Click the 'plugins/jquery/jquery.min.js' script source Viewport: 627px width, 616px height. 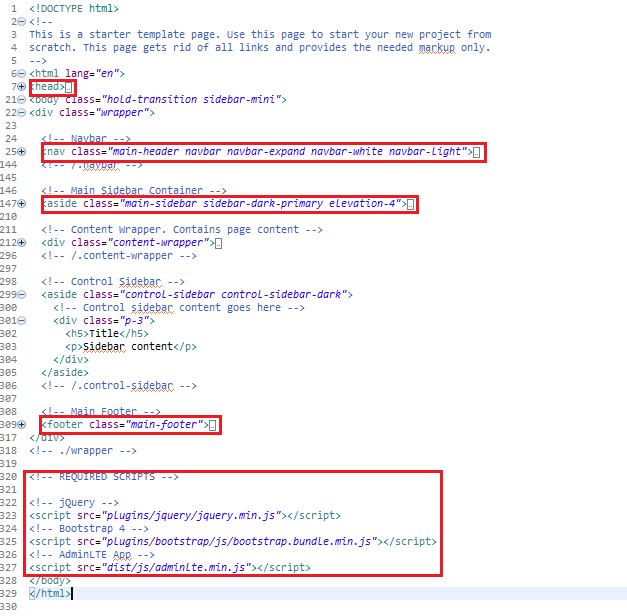click(x=191, y=516)
